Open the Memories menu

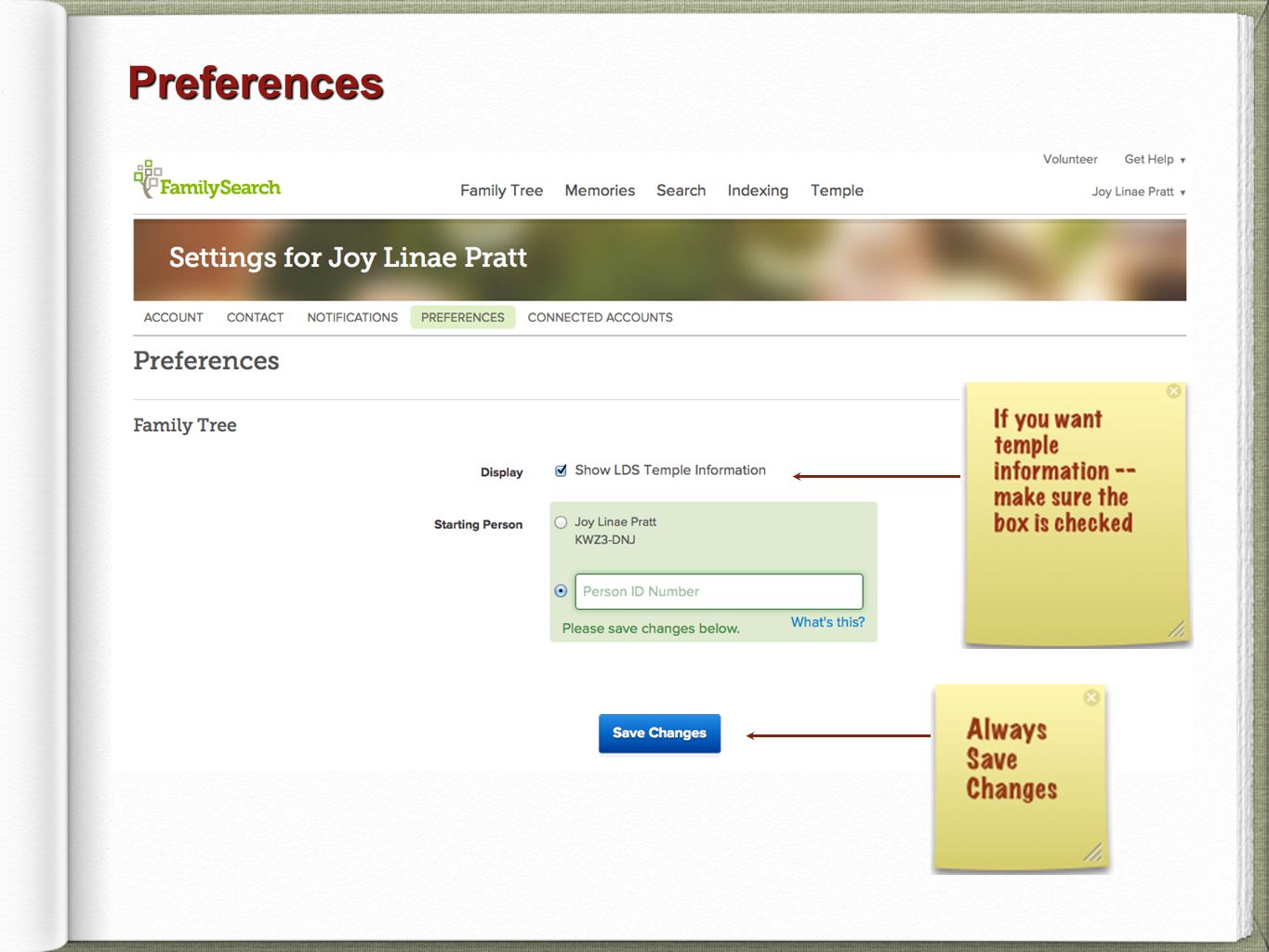point(600,191)
